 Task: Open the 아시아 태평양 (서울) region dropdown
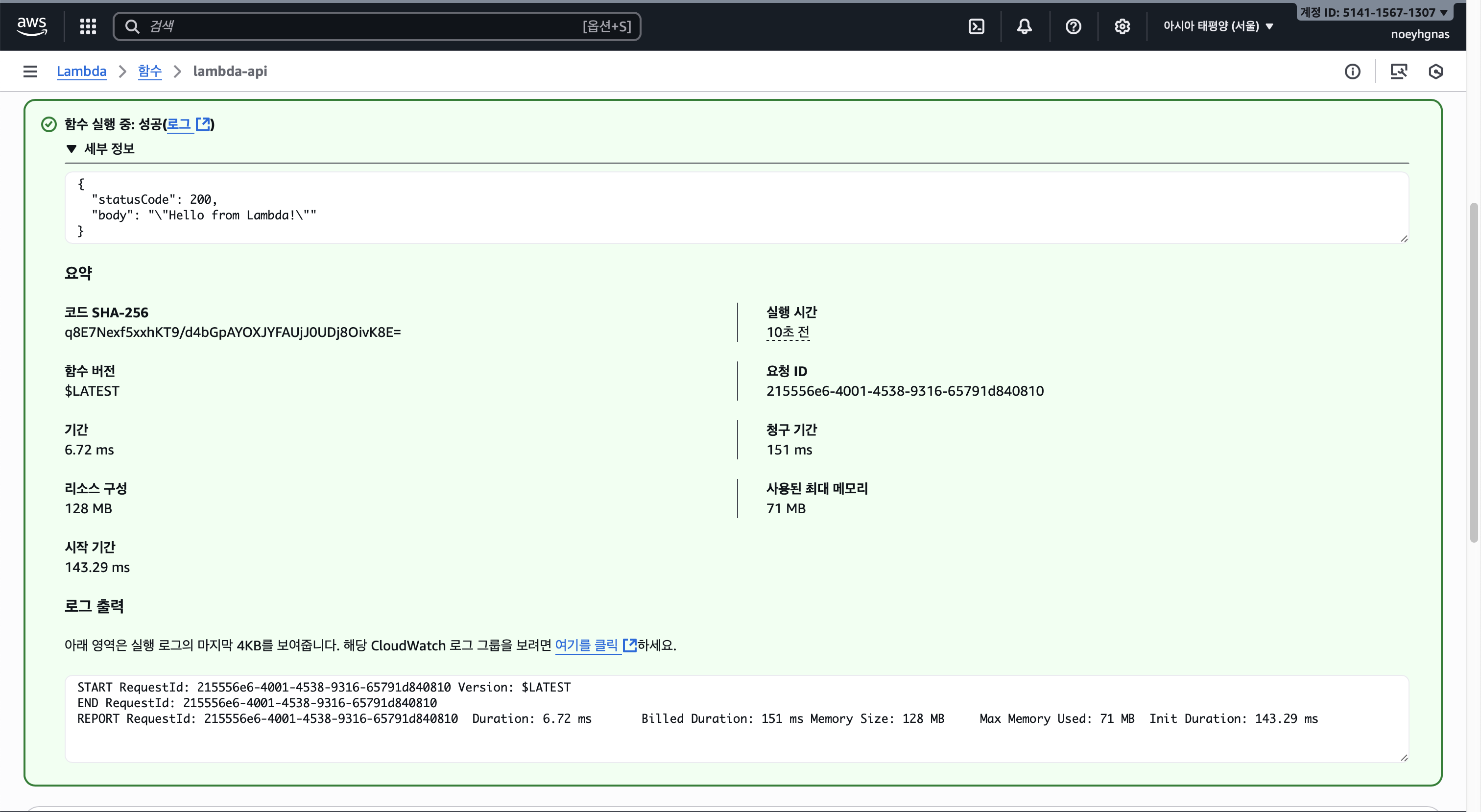coord(1218,26)
